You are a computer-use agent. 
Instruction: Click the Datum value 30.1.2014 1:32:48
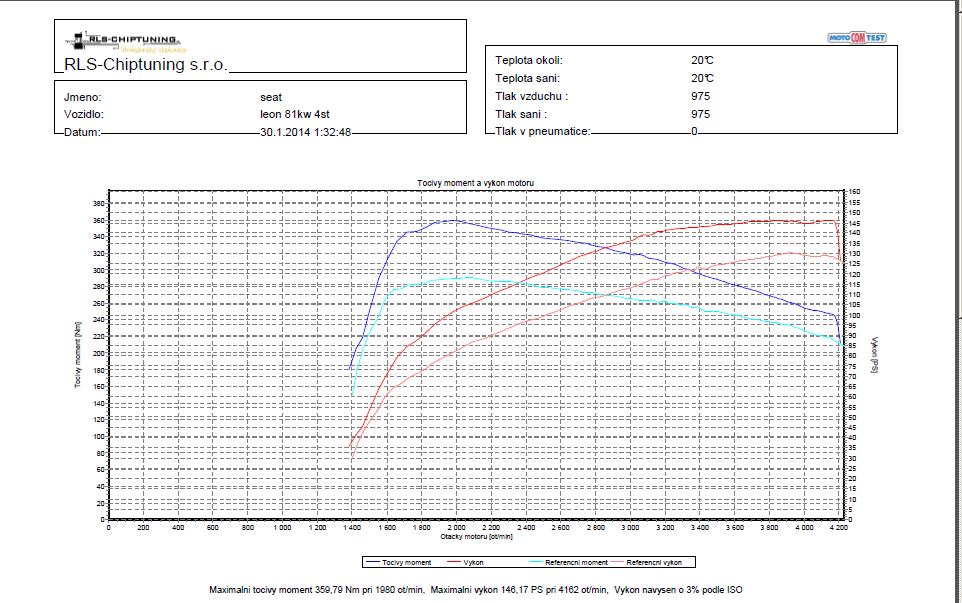(x=305, y=131)
